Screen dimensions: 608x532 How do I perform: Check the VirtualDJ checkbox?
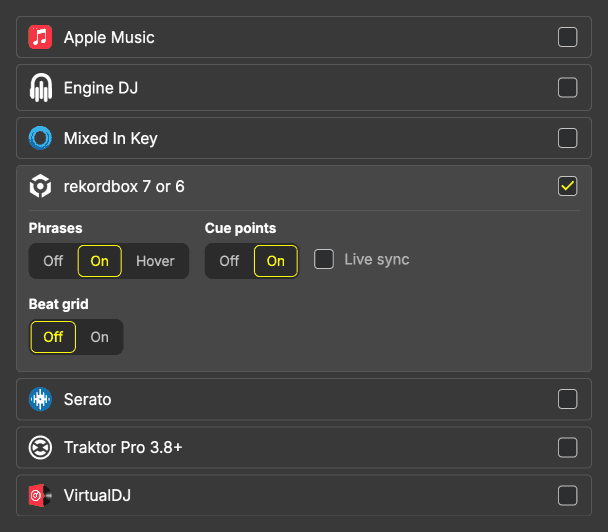tap(567, 495)
